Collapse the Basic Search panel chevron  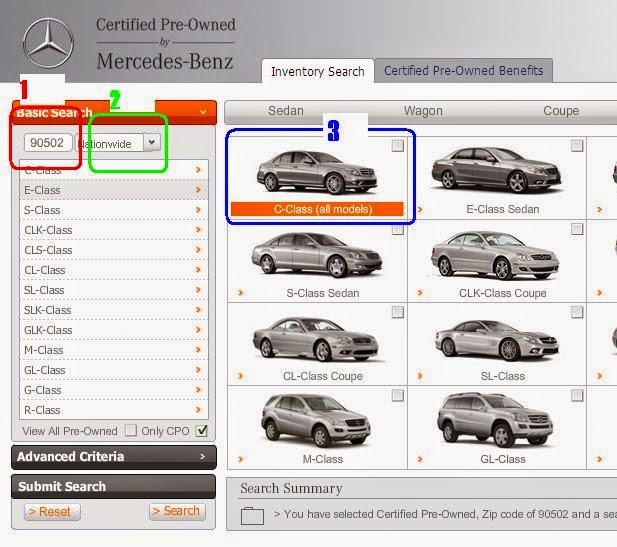[x=203, y=112]
